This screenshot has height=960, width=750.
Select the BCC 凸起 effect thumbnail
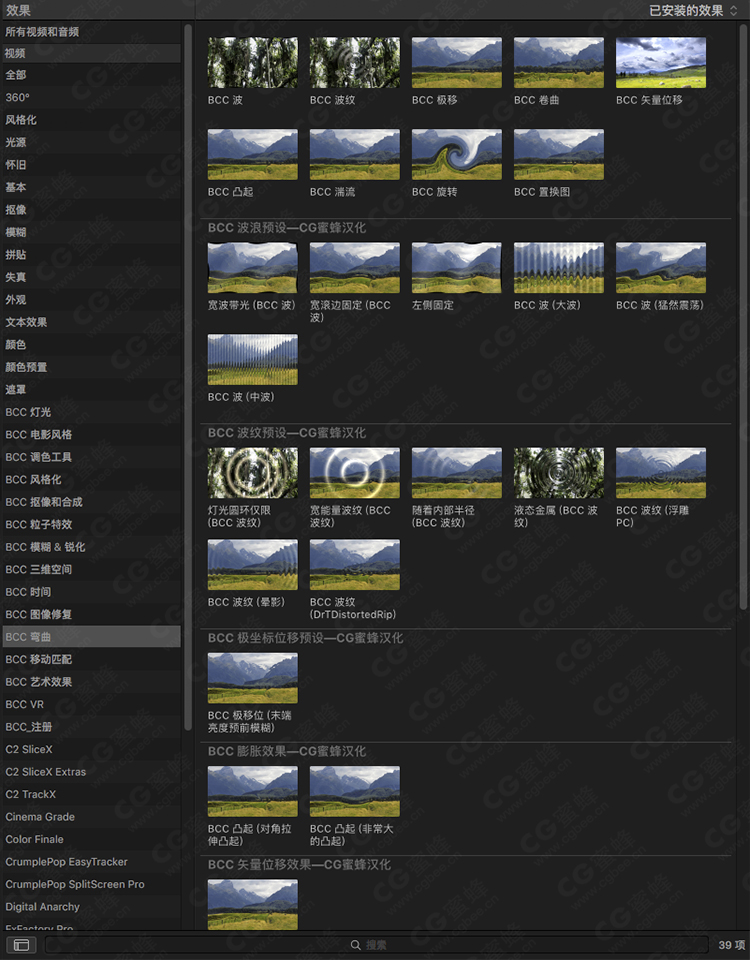coord(253,154)
